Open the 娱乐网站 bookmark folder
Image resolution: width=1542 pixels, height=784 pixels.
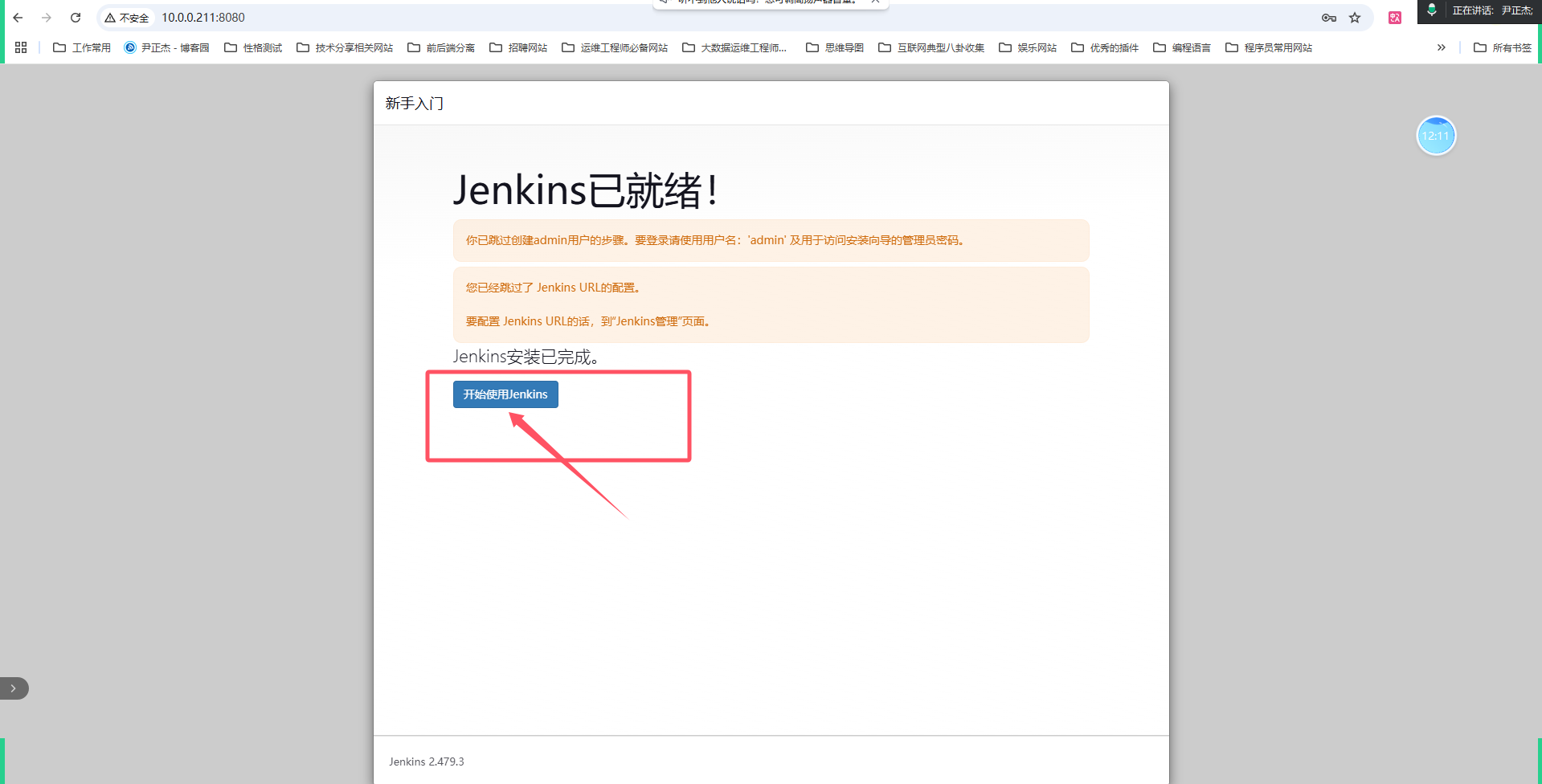tap(1028, 47)
